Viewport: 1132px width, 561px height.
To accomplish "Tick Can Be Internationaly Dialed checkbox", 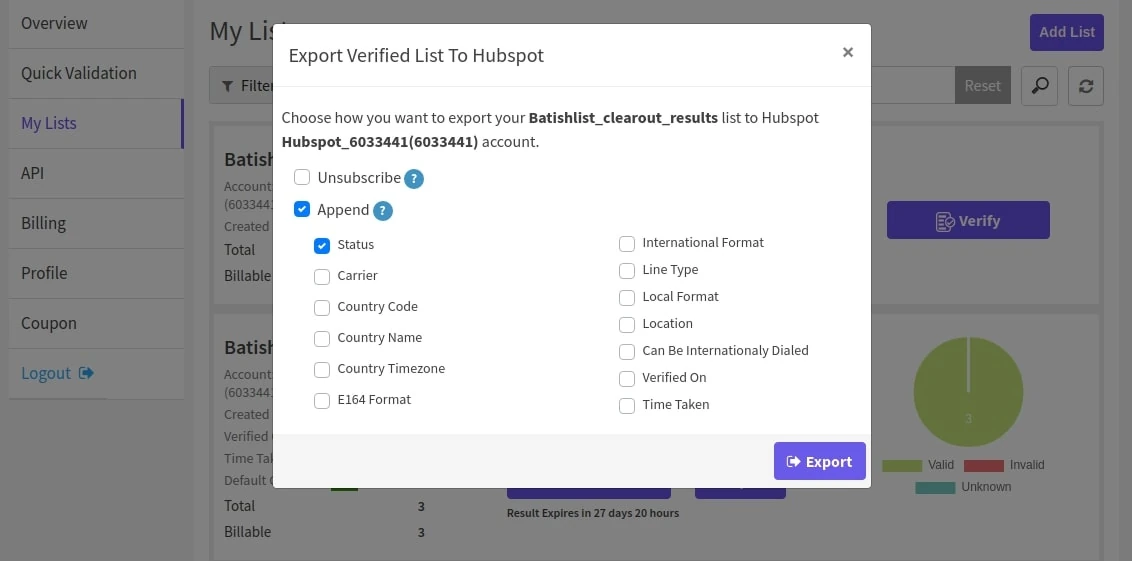I will point(627,352).
